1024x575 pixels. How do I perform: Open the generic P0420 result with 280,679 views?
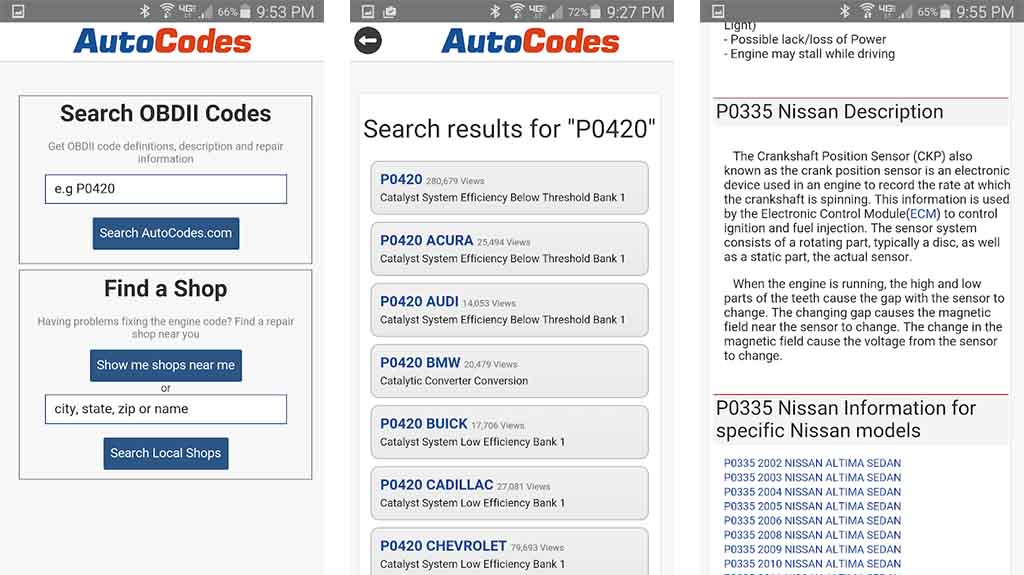pos(509,188)
